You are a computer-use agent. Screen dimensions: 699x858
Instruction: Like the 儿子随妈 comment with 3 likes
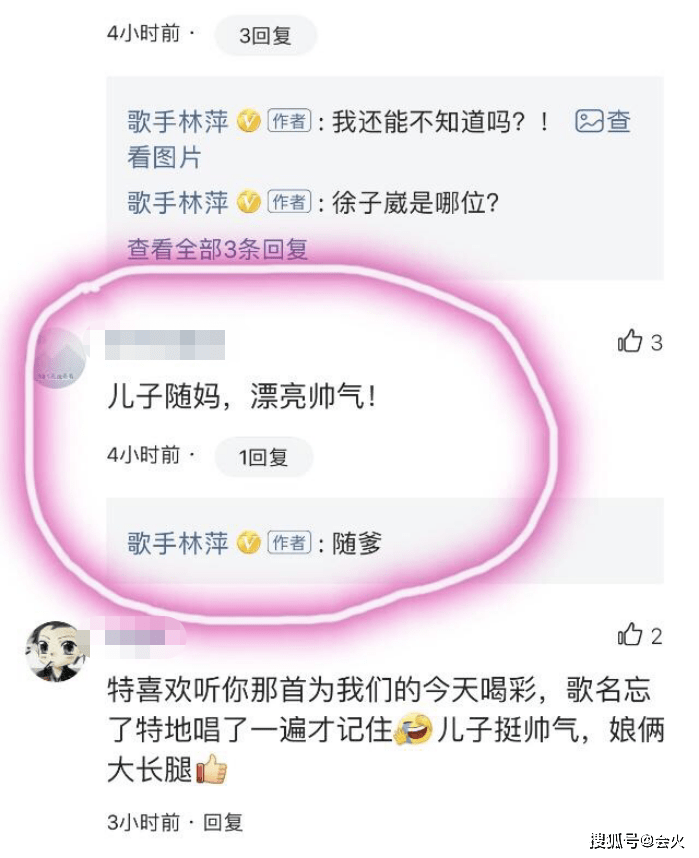coord(629,341)
